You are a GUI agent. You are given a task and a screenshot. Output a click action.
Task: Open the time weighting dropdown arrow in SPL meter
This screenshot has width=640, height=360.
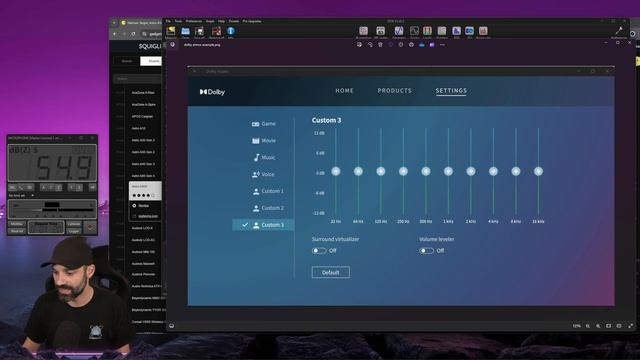[x=32, y=196]
